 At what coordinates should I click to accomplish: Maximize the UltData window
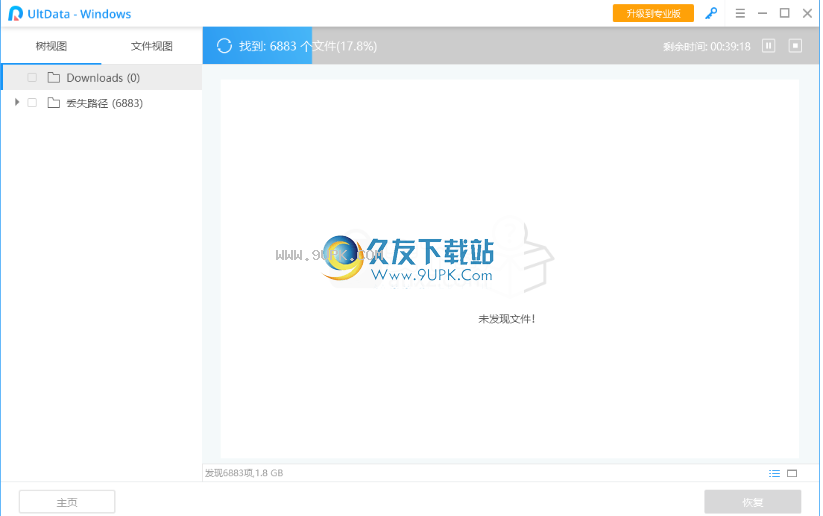coord(785,13)
